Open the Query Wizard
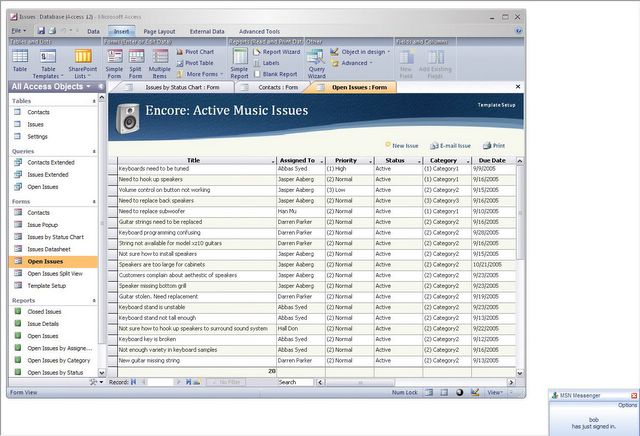The height and width of the screenshot is (436, 640). tap(316, 64)
